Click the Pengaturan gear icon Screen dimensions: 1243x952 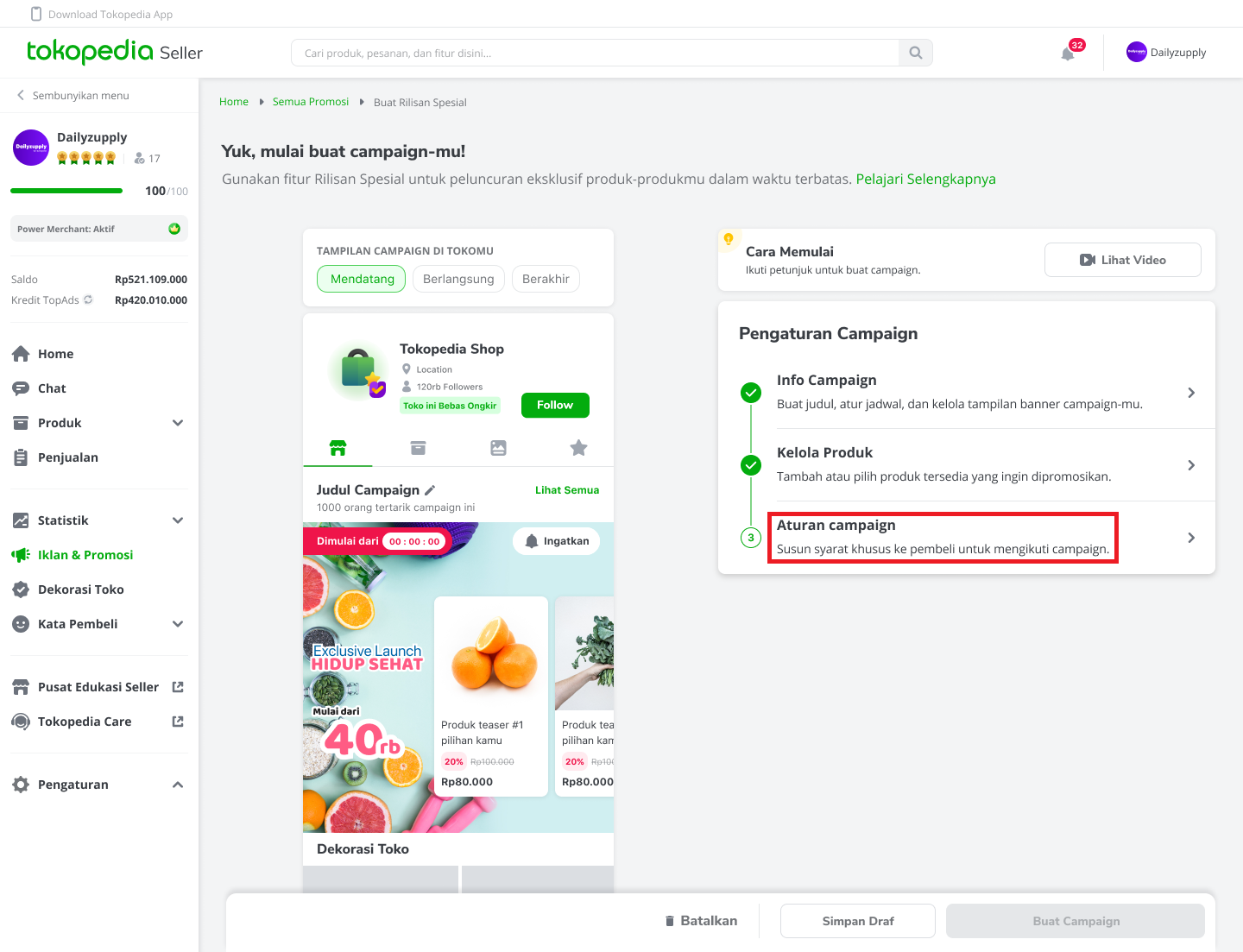(x=21, y=785)
